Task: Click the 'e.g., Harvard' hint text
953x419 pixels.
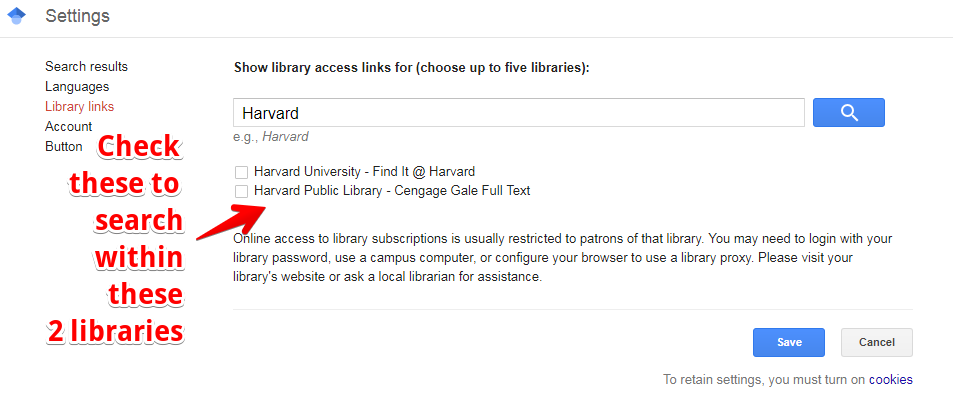Action: [x=270, y=137]
